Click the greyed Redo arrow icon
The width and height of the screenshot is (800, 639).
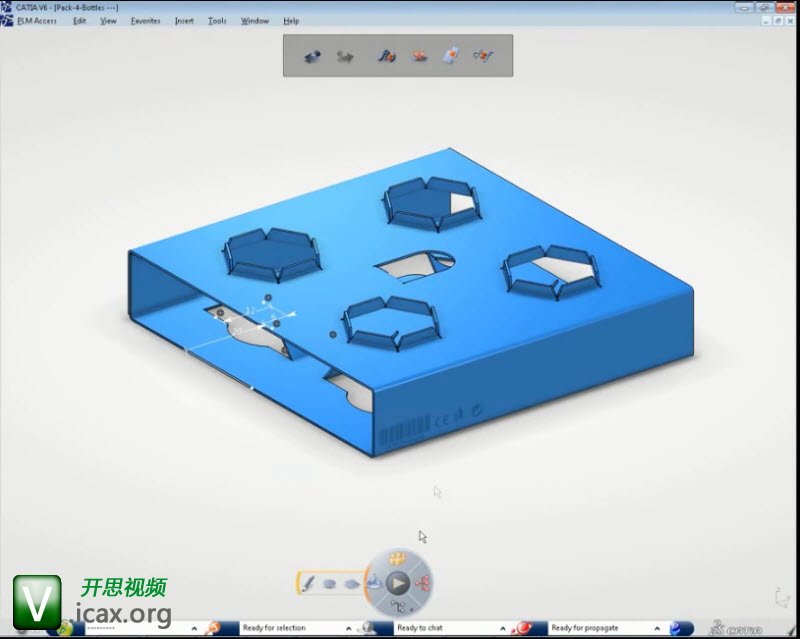346,56
